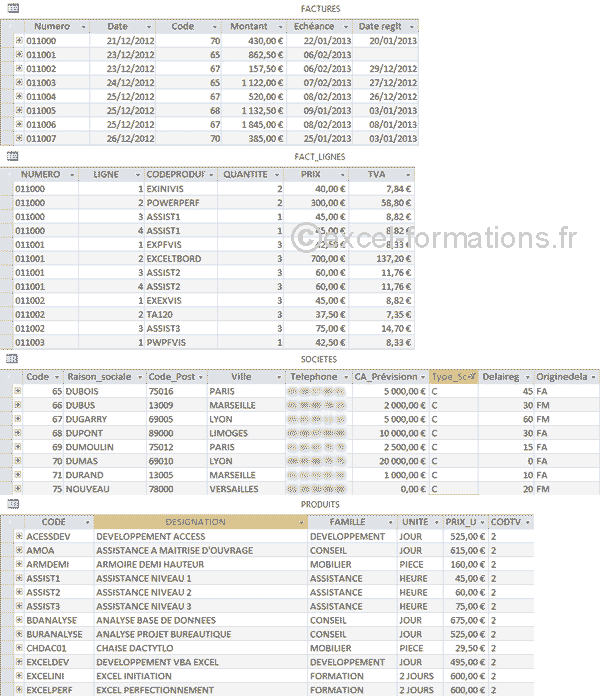This screenshot has width=600, height=696.
Task: Select the Telephone column header
Action: click(319, 377)
